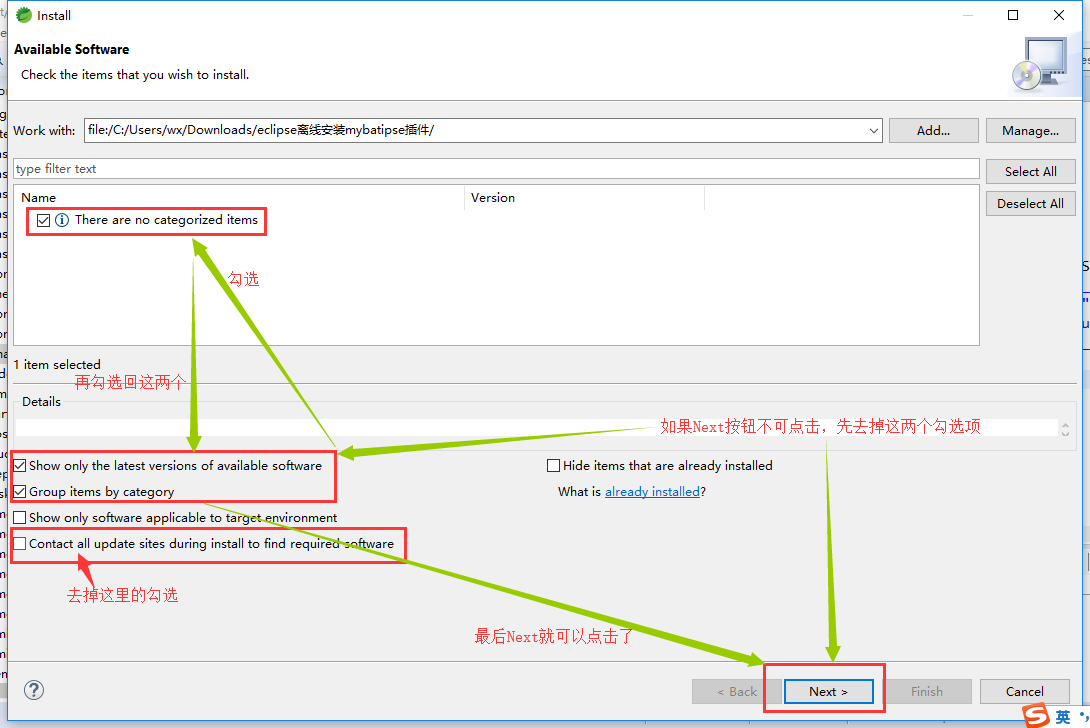Open the already installed link
Image resolution: width=1090 pixels, height=728 pixels.
tap(653, 491)
